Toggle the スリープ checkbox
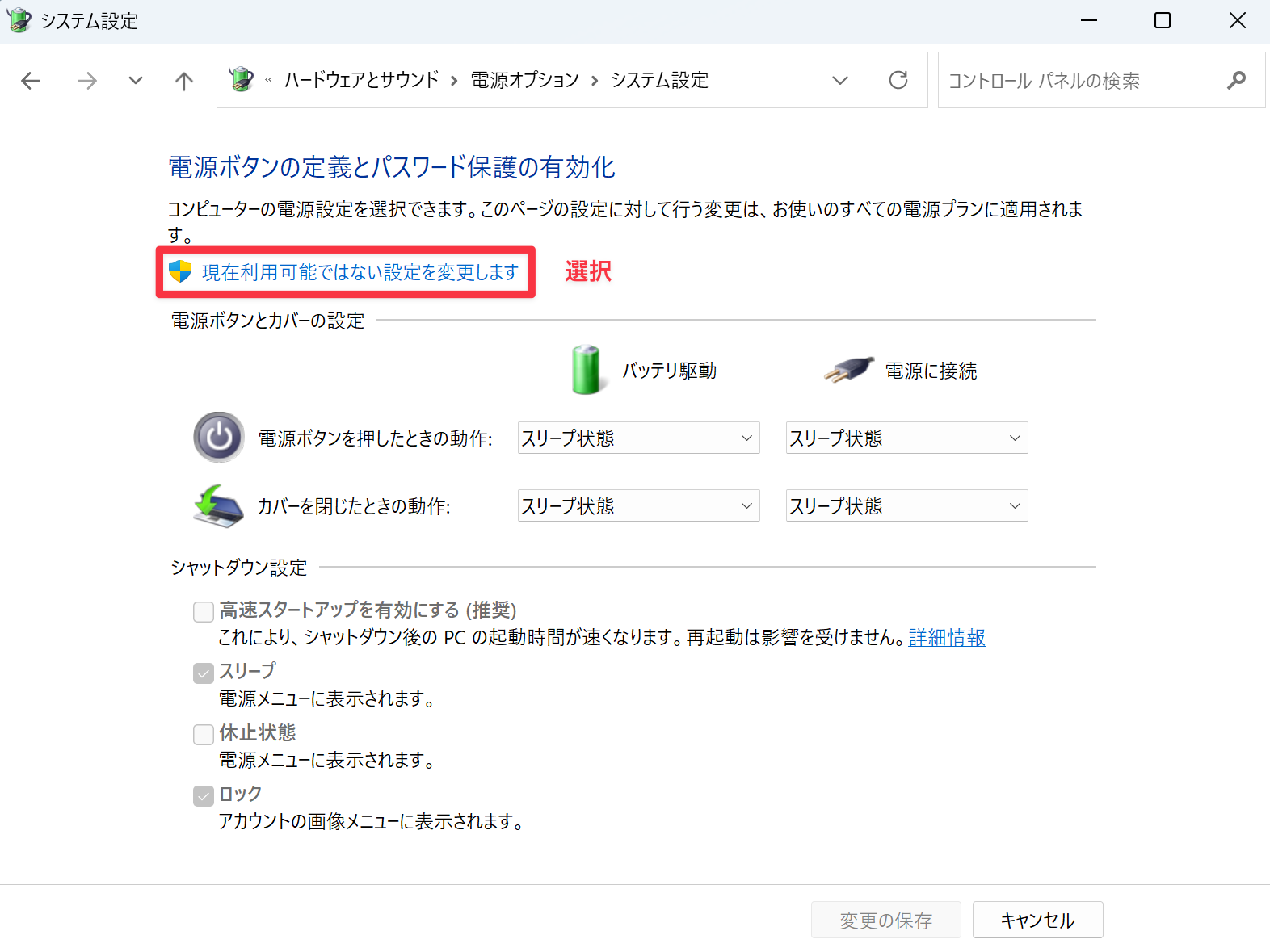Screen dimensions: 1270x952 204,673
